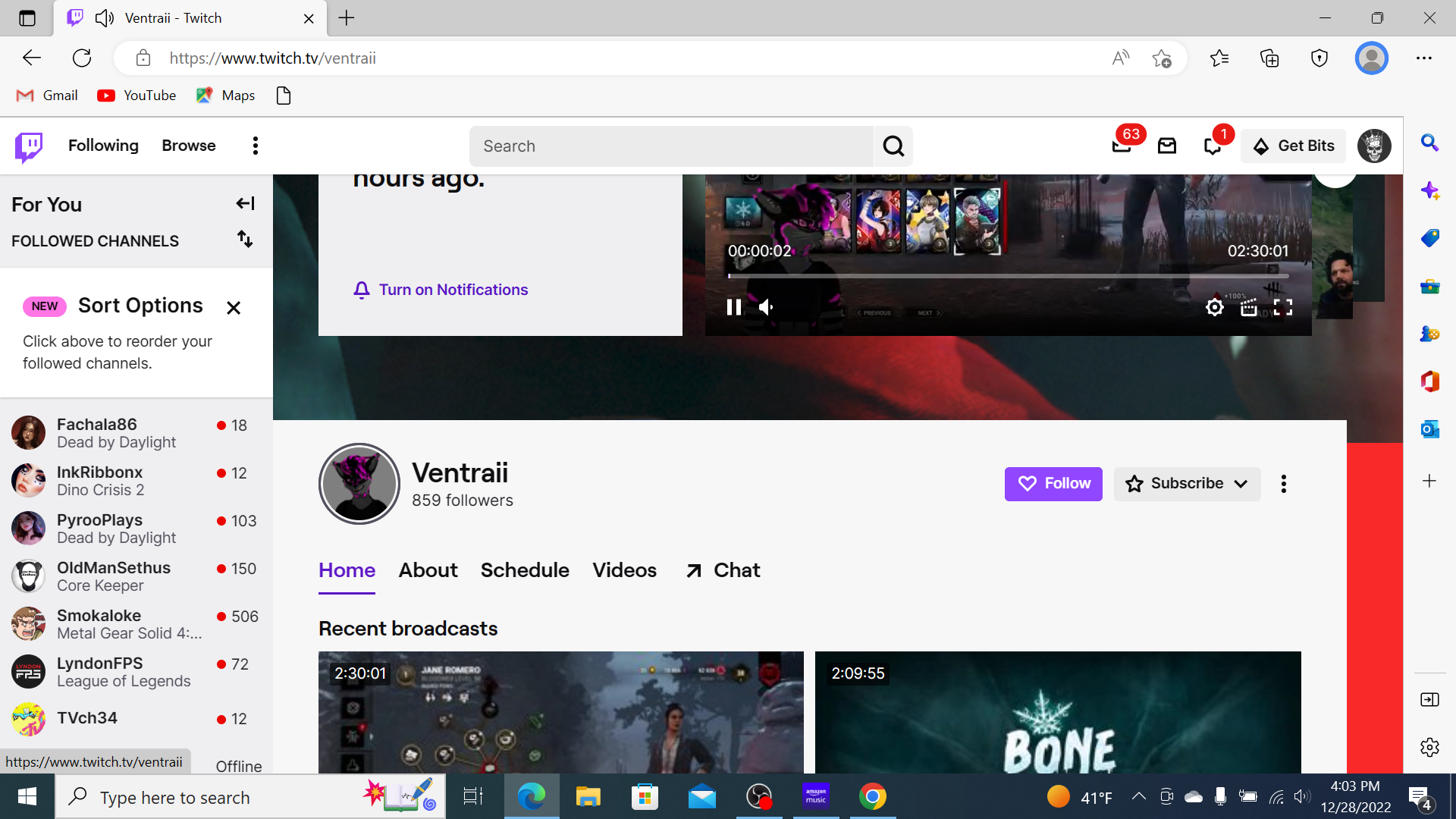The width and height of the screenshot is (1456, 819).
Task: Open Edge sidebar search icon
Action: point(1429,143)
